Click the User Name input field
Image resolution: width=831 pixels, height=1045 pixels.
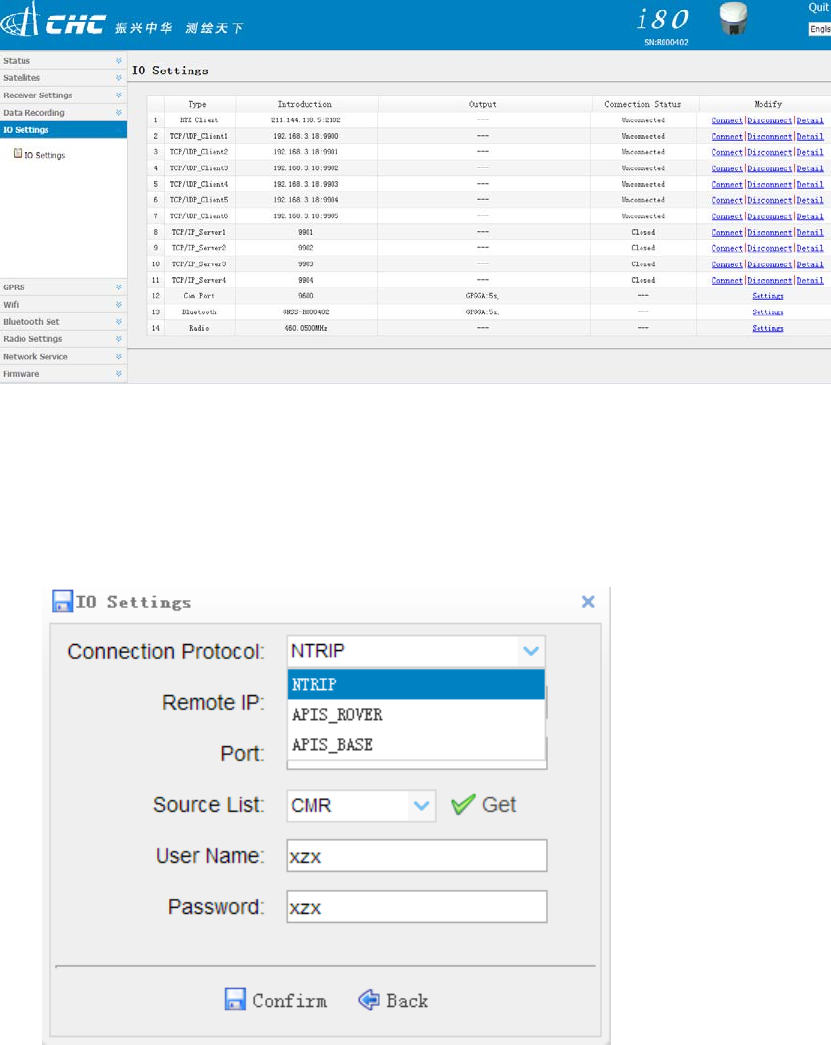click(416, 856)
